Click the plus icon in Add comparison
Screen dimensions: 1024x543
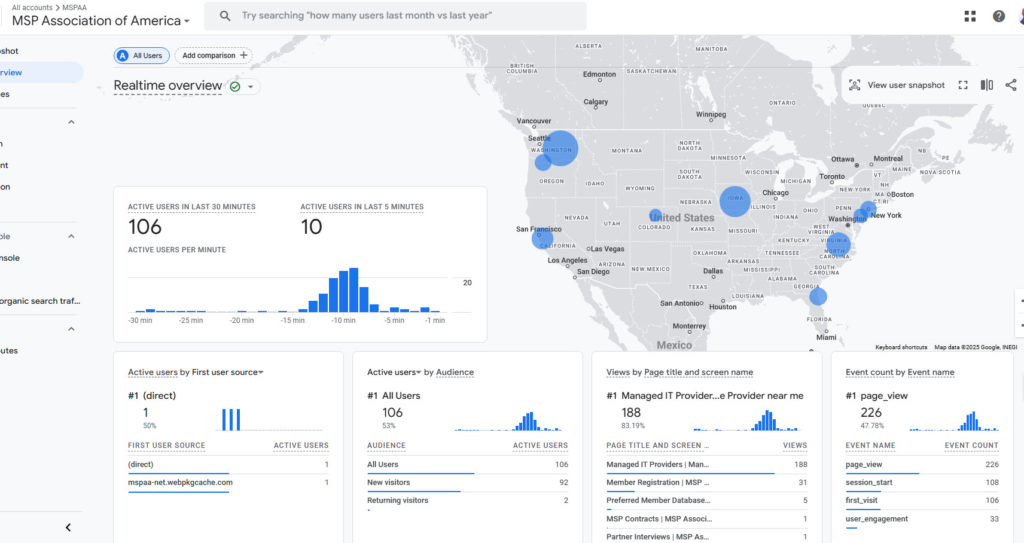click(x=244, y=56)
